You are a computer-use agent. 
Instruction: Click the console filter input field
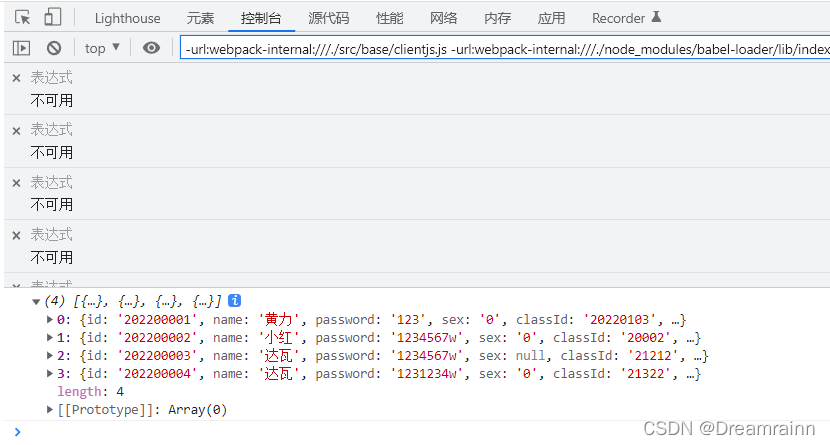pyautogui.click(x=505, y=49)
